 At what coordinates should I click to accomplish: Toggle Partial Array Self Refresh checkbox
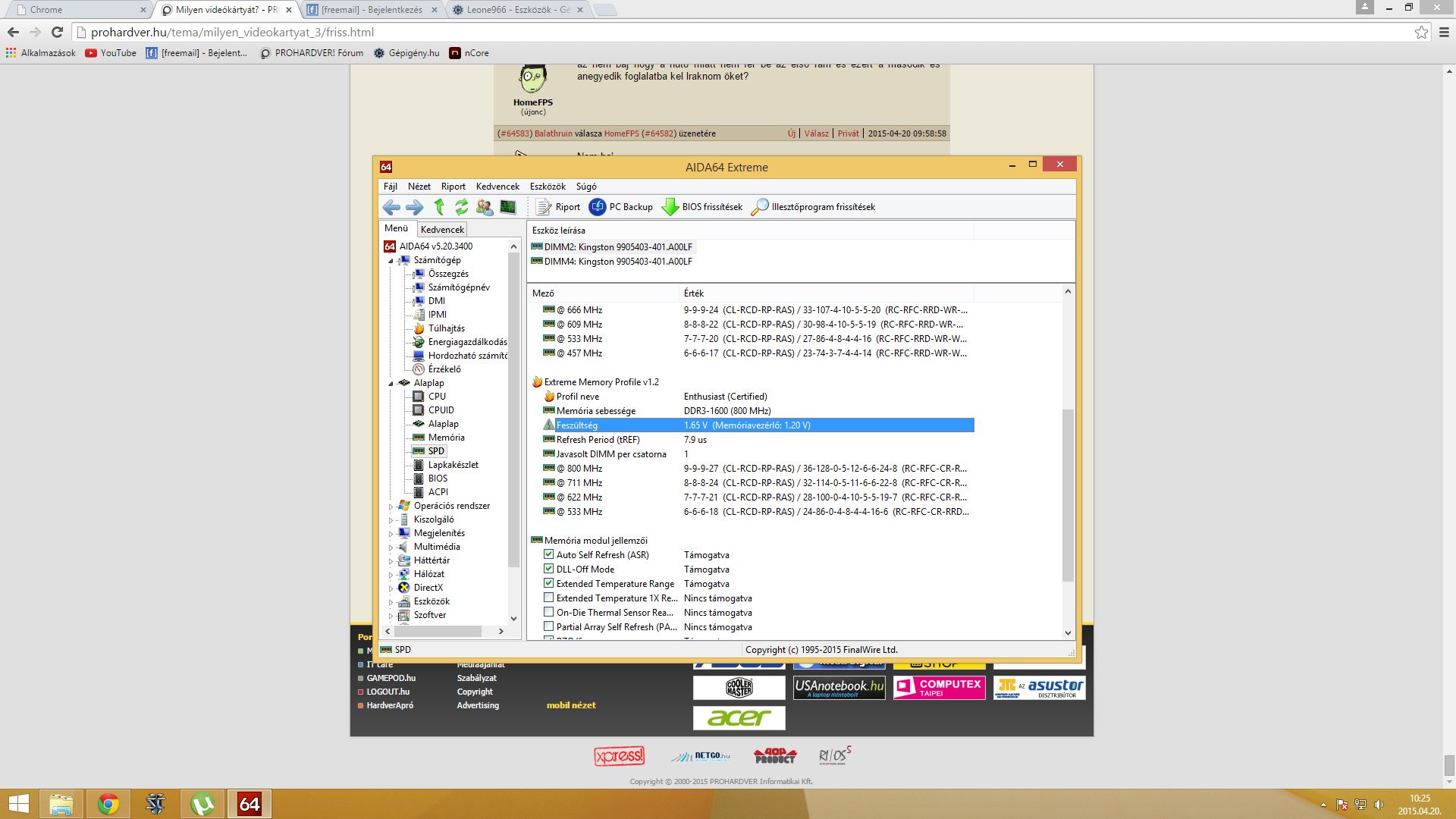coord(548,626)
